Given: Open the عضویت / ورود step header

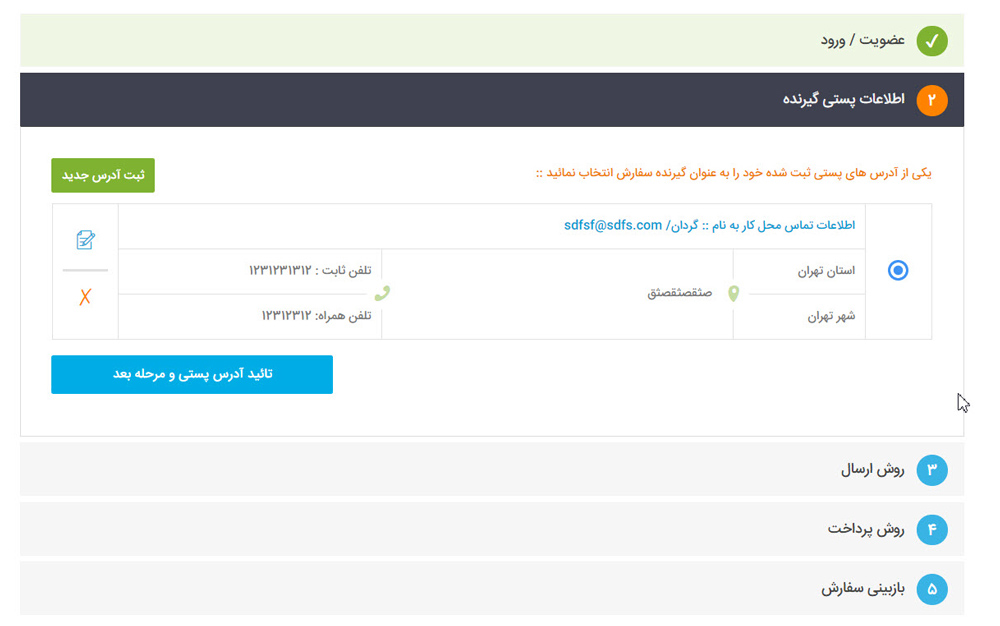Looking at the screenshot, I should 492,40.
